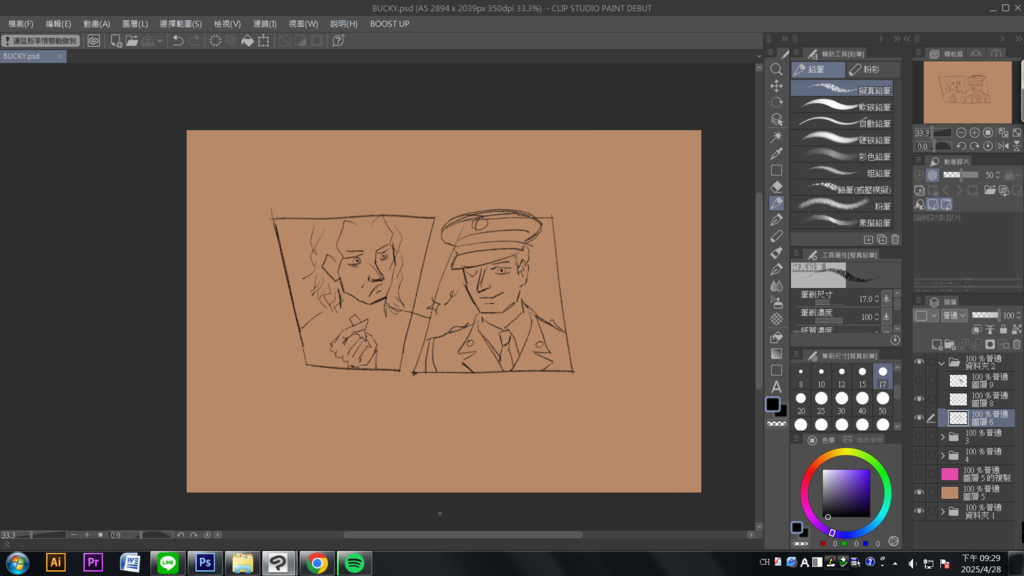
Task: Toggle visibility of layer 圖層 5
Action: (x=920, y=492)
